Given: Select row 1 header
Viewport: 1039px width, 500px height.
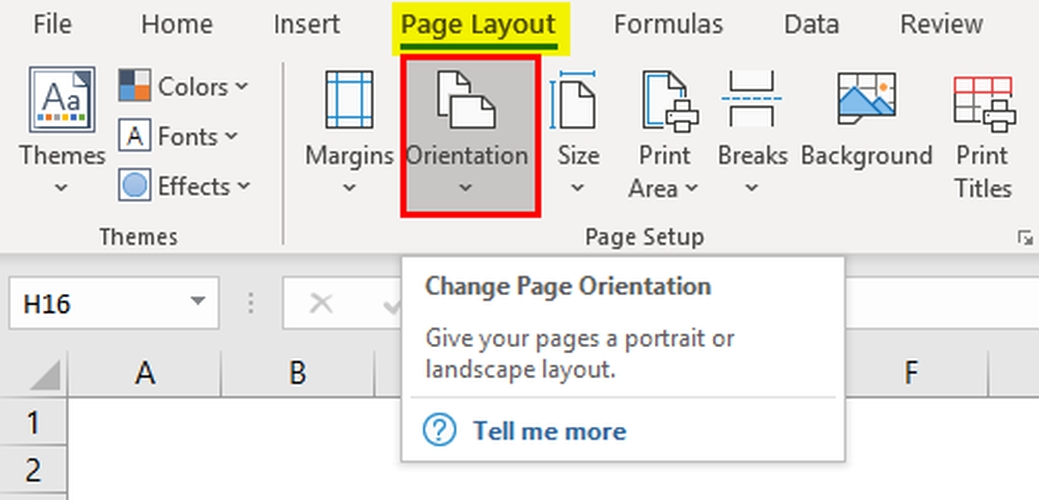Looking at the screenshot, I should [x=32, y=422].
